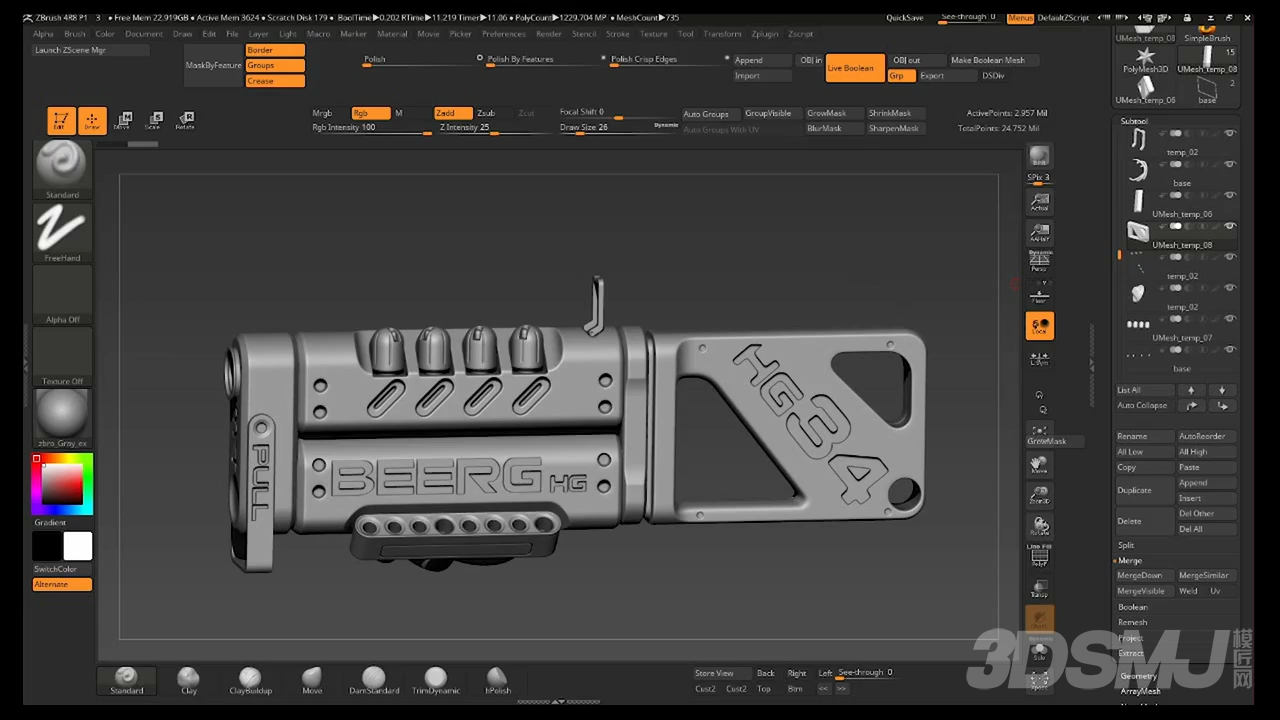Open the zbro_Gray material sphere
Viewport: 1280px width, 720px height.
(x=62, y=419)
